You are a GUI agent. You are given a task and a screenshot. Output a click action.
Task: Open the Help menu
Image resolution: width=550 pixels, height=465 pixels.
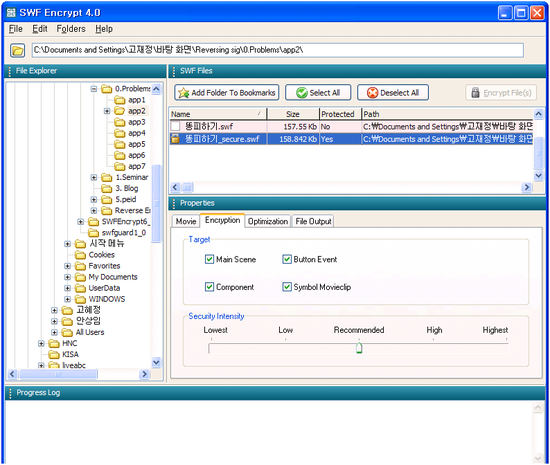click(104, 29)
